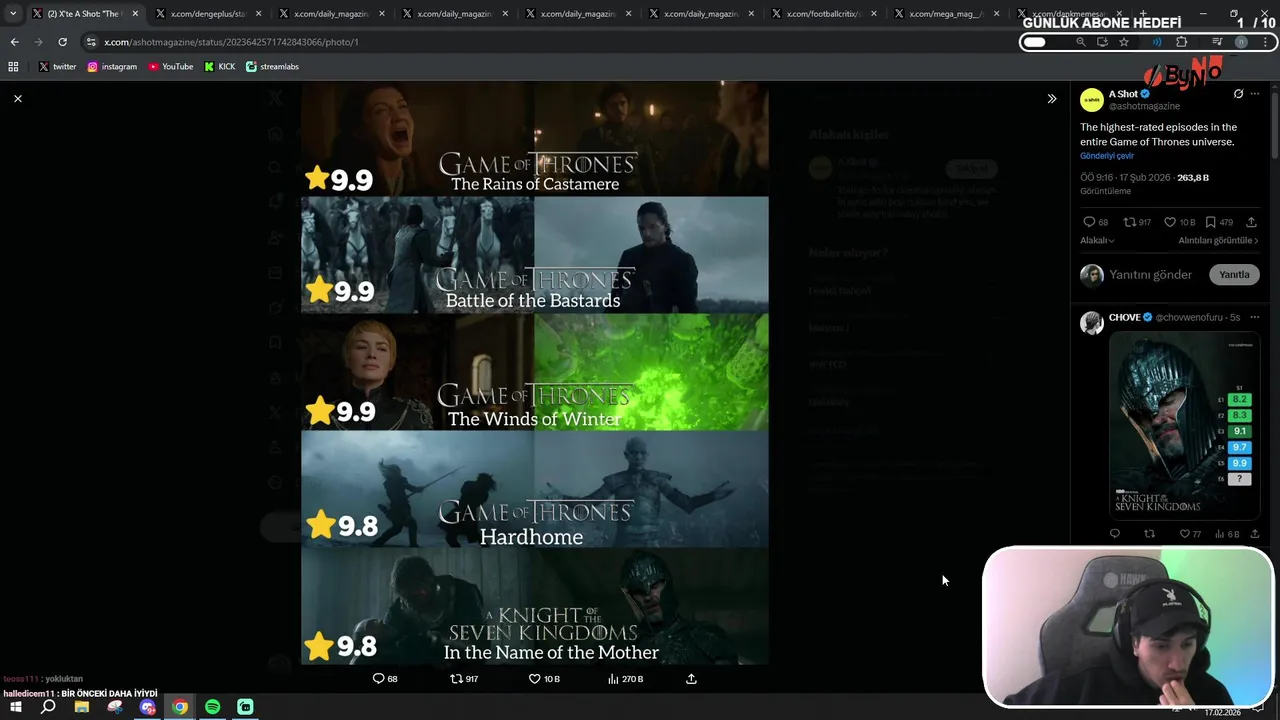Click 'Gönderiyi çevir' translate link
The height and width of the screenshot is (720, 1280).
(x=1107, y=156)
